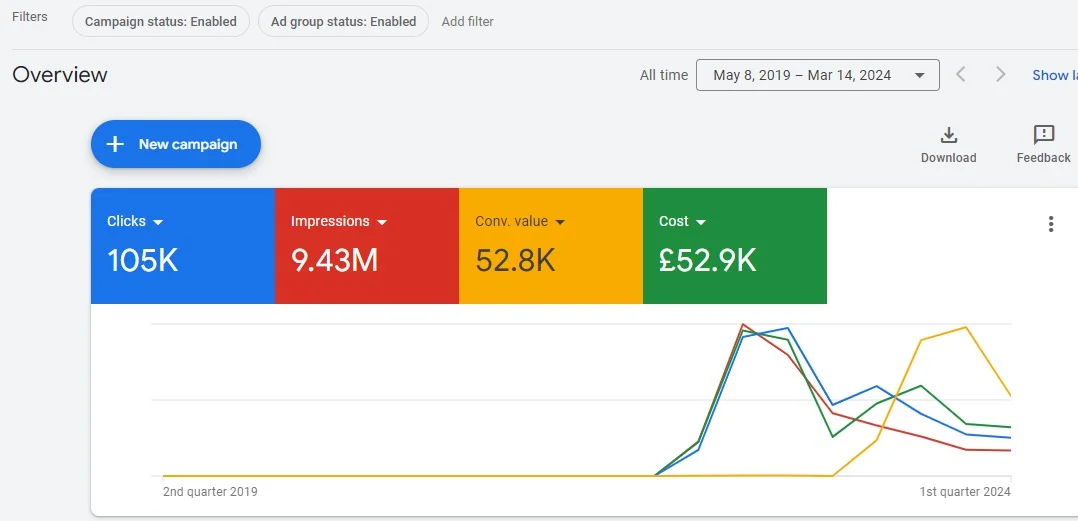Select the red 9.43M impressions value

(x=334, y=261)
